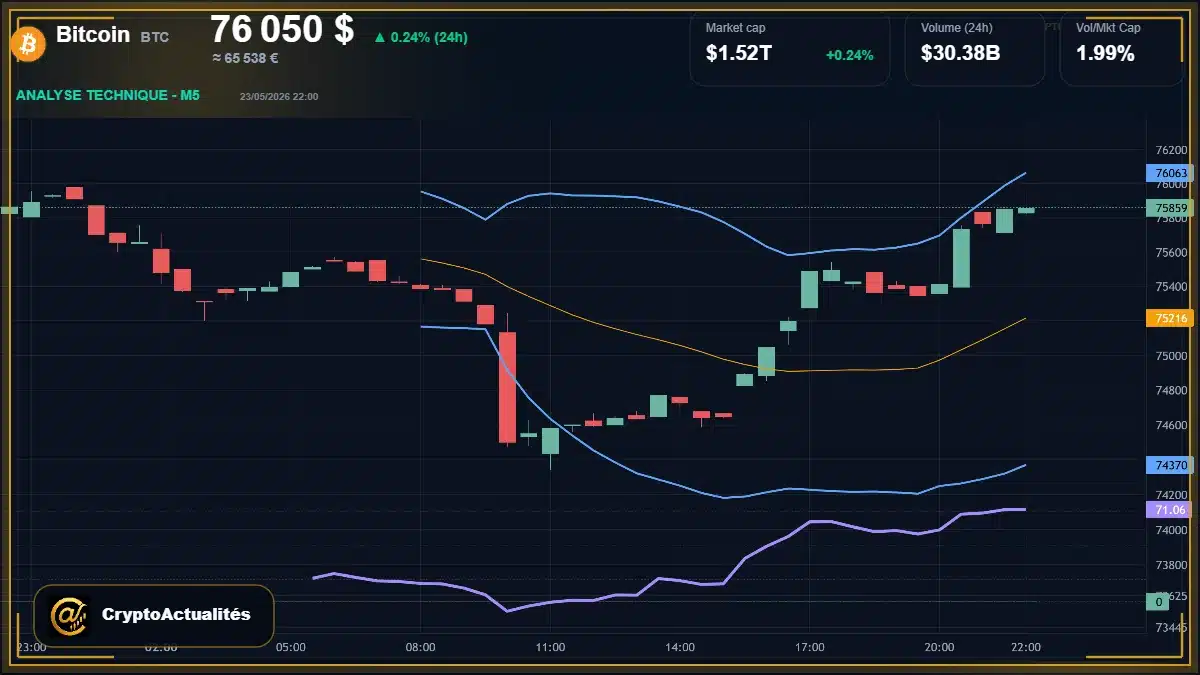
Task: Click the $30.38B volume value
Action: click(x=961, y=54)
